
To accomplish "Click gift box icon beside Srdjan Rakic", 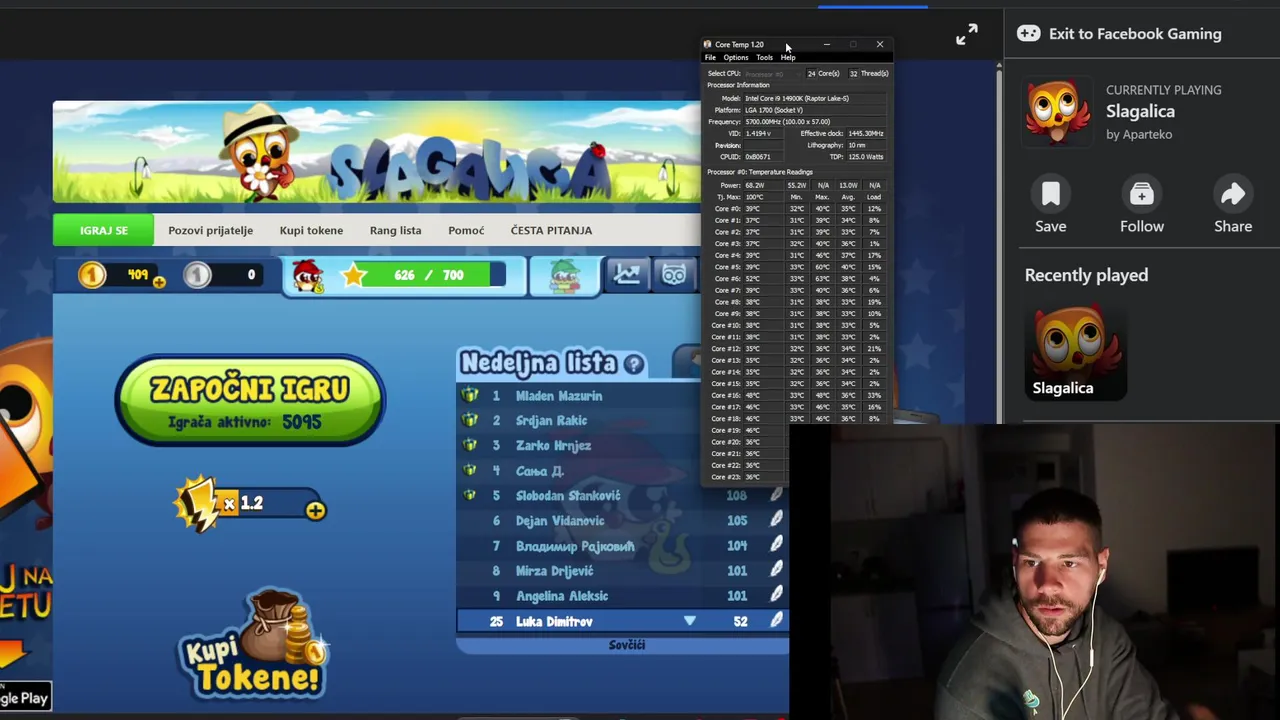I will click(x=469, y=420).
